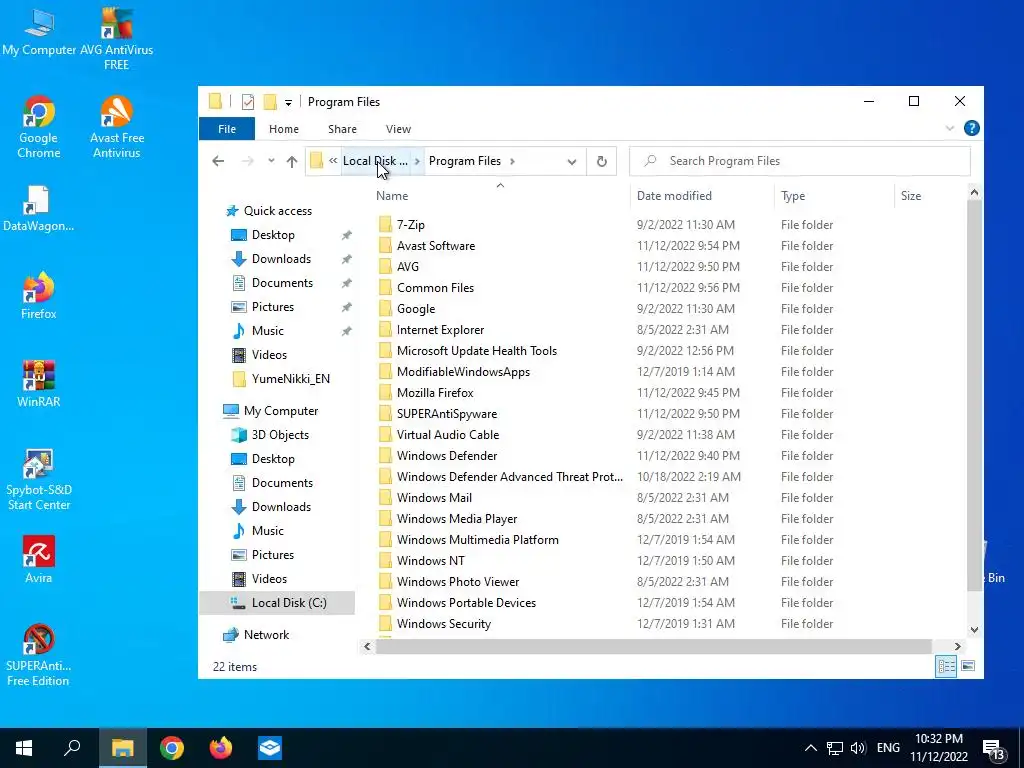Screen dimensions: 1024x768
Task: Launch Avira from the desktop
Action: 39,560
